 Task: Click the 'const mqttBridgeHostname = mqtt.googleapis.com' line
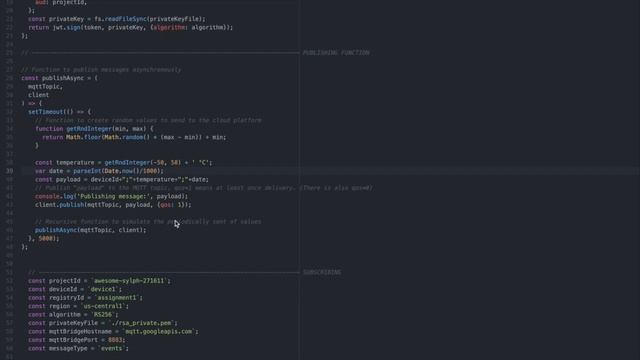point(113,331)
